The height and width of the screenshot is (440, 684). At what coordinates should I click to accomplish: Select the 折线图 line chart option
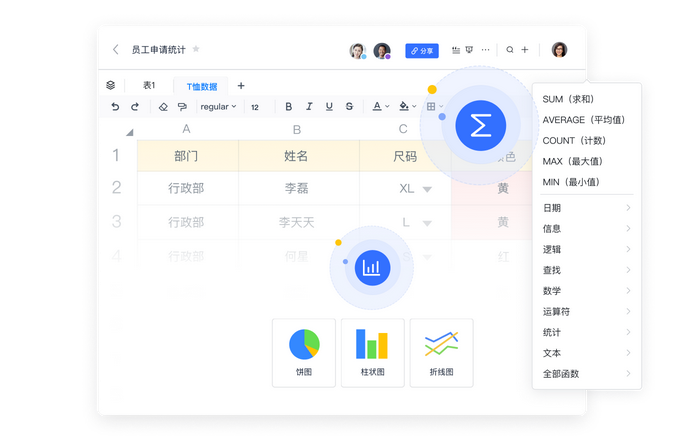(x=441, y=353)
